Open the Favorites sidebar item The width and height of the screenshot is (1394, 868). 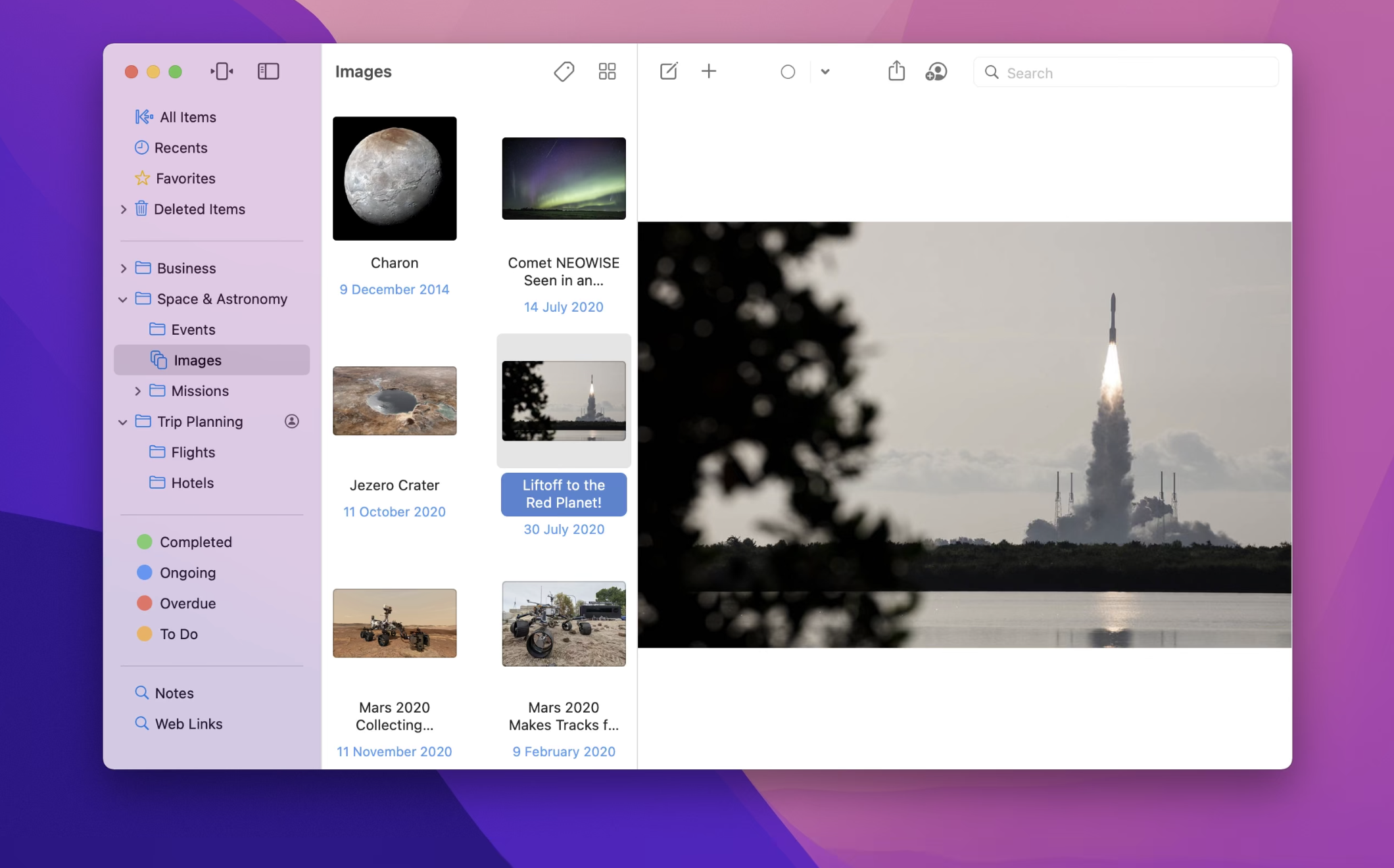185,178
